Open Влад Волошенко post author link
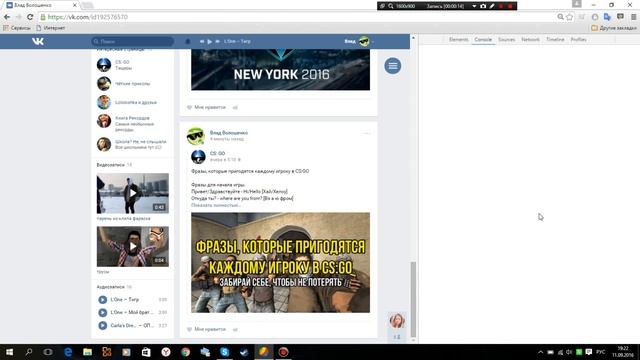Image resolution: width=640 pixels, height=360 pixels. click(x=229, y=133)
